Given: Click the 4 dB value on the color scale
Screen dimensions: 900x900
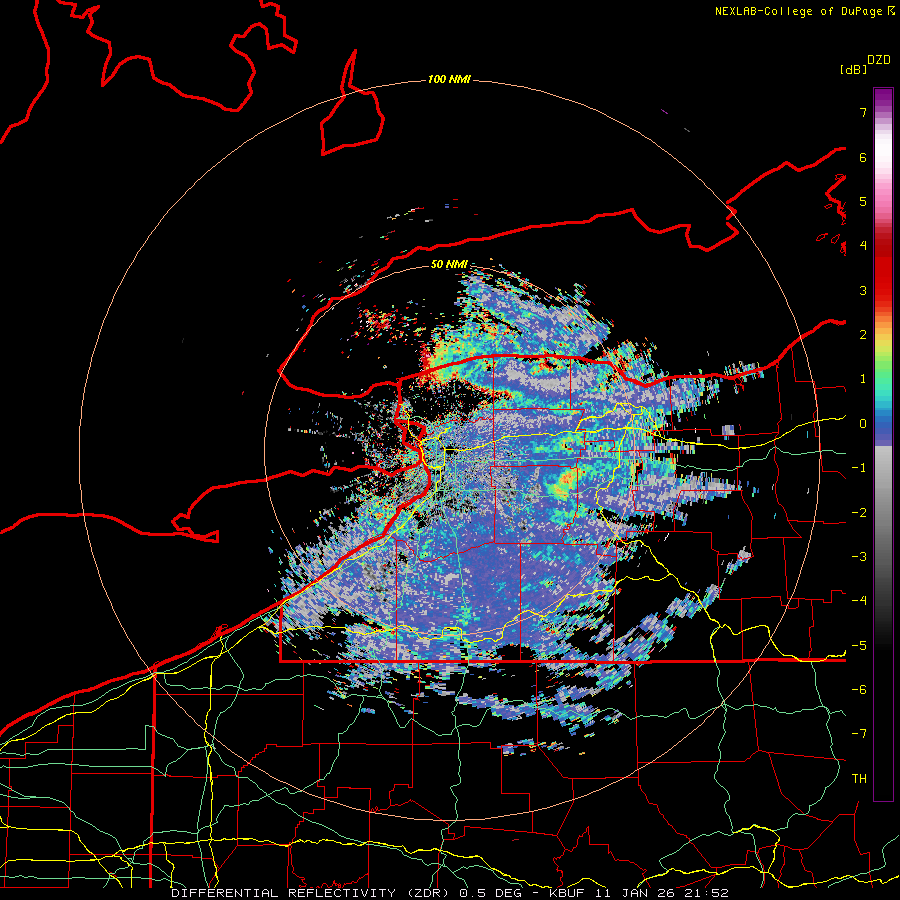Looking at the screenshot, I should coord(863,246).
